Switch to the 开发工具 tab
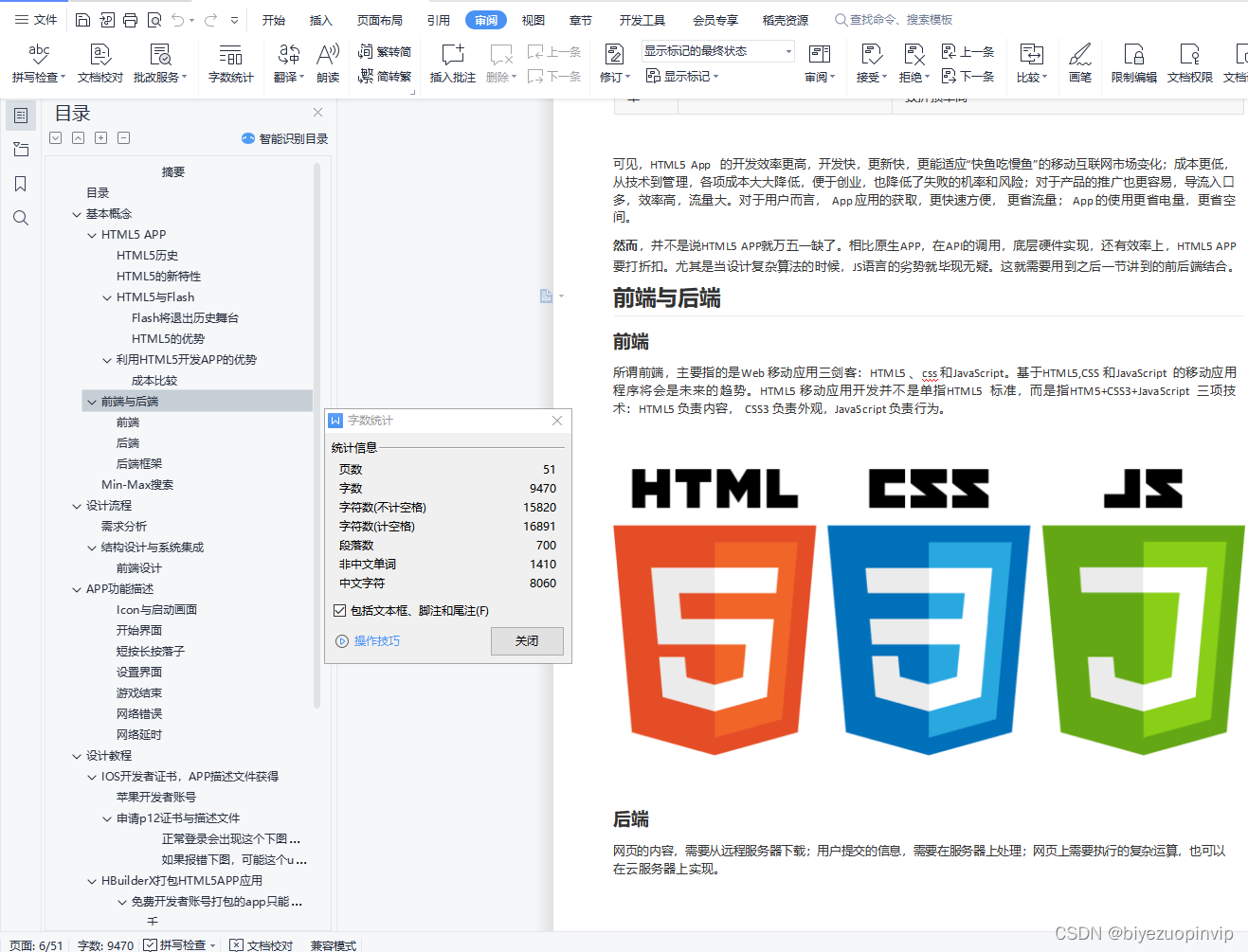 click(x=642, y=20)
